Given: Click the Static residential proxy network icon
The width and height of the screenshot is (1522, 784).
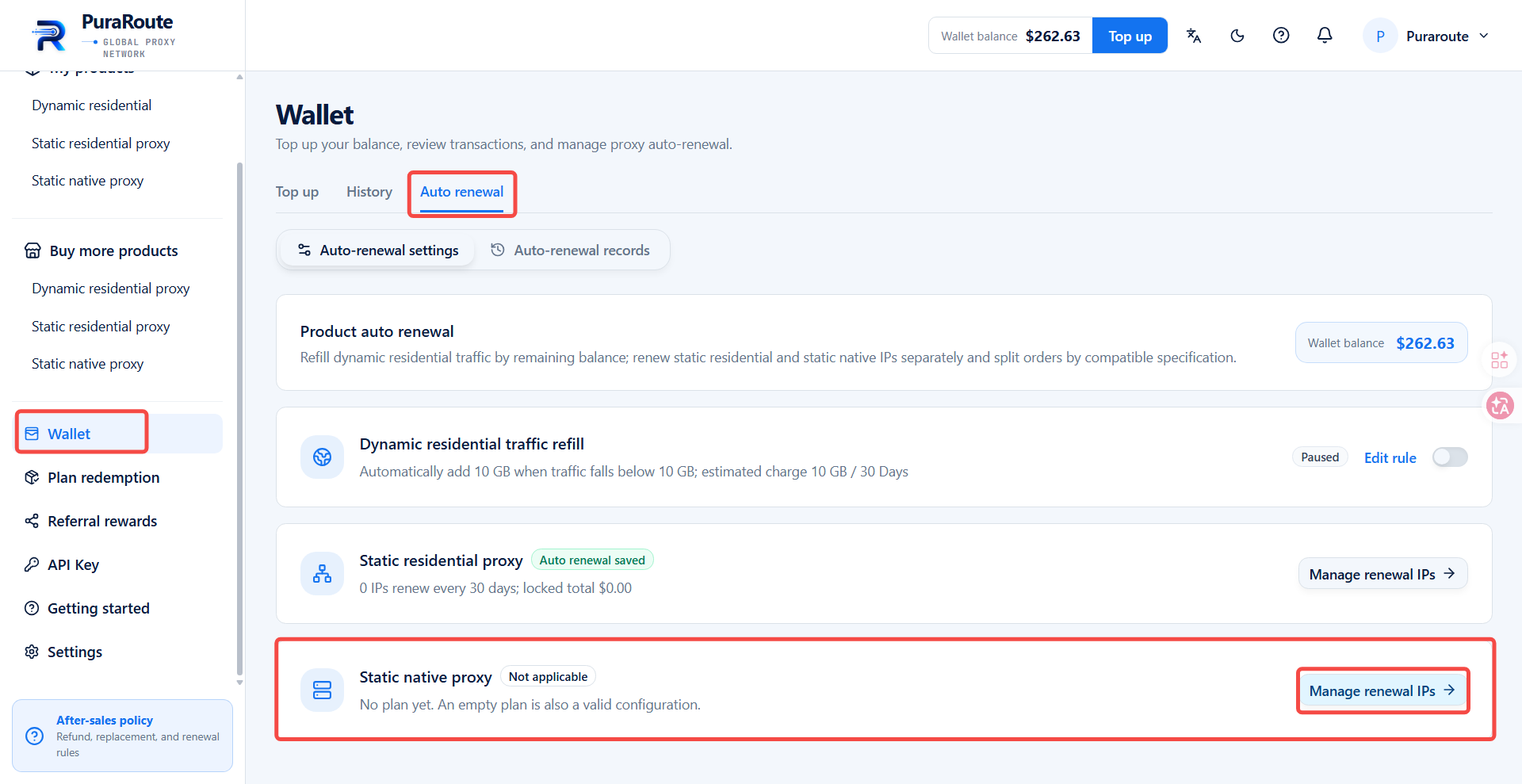Looking at the screenshot, I should pos(322,573).
